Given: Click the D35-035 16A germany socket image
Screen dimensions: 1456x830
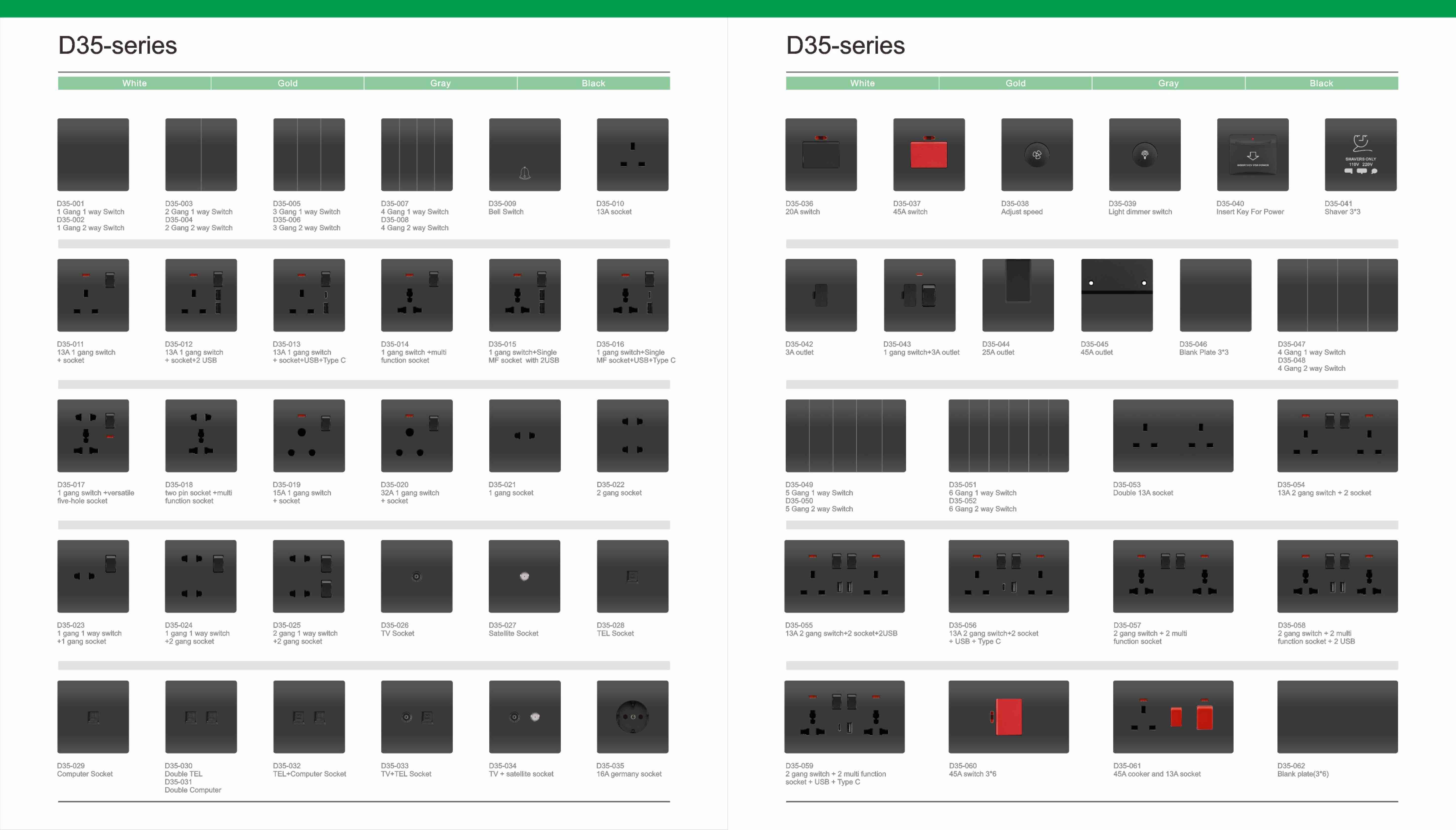Looking at the screenshot, I should [633, 717].
